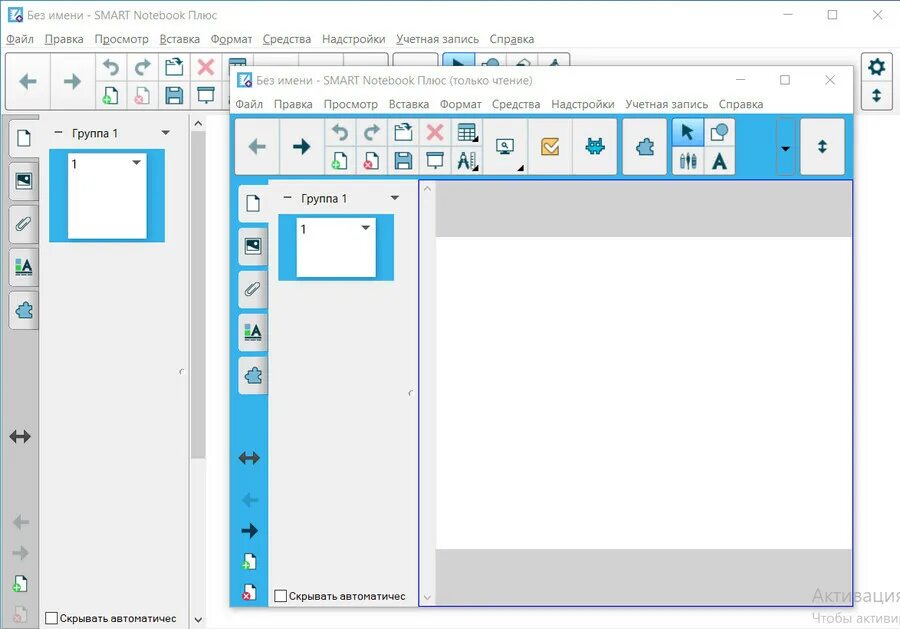Open page 1 thumbnail menu in back window

[137, 162]
